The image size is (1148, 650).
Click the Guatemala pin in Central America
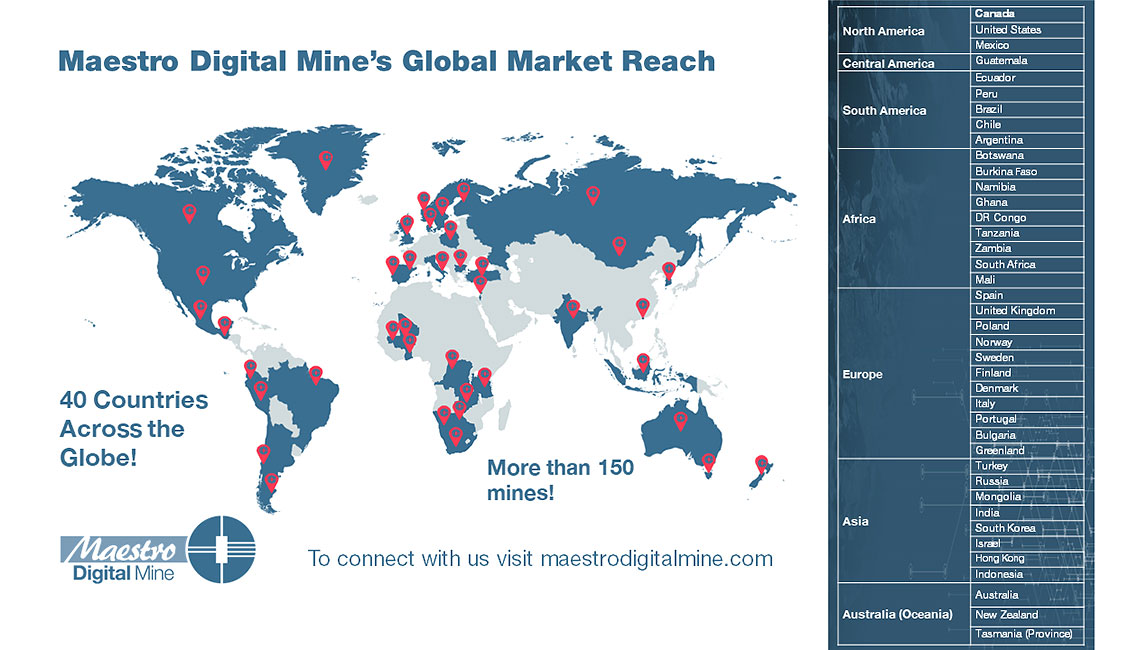tap(225, 326)
